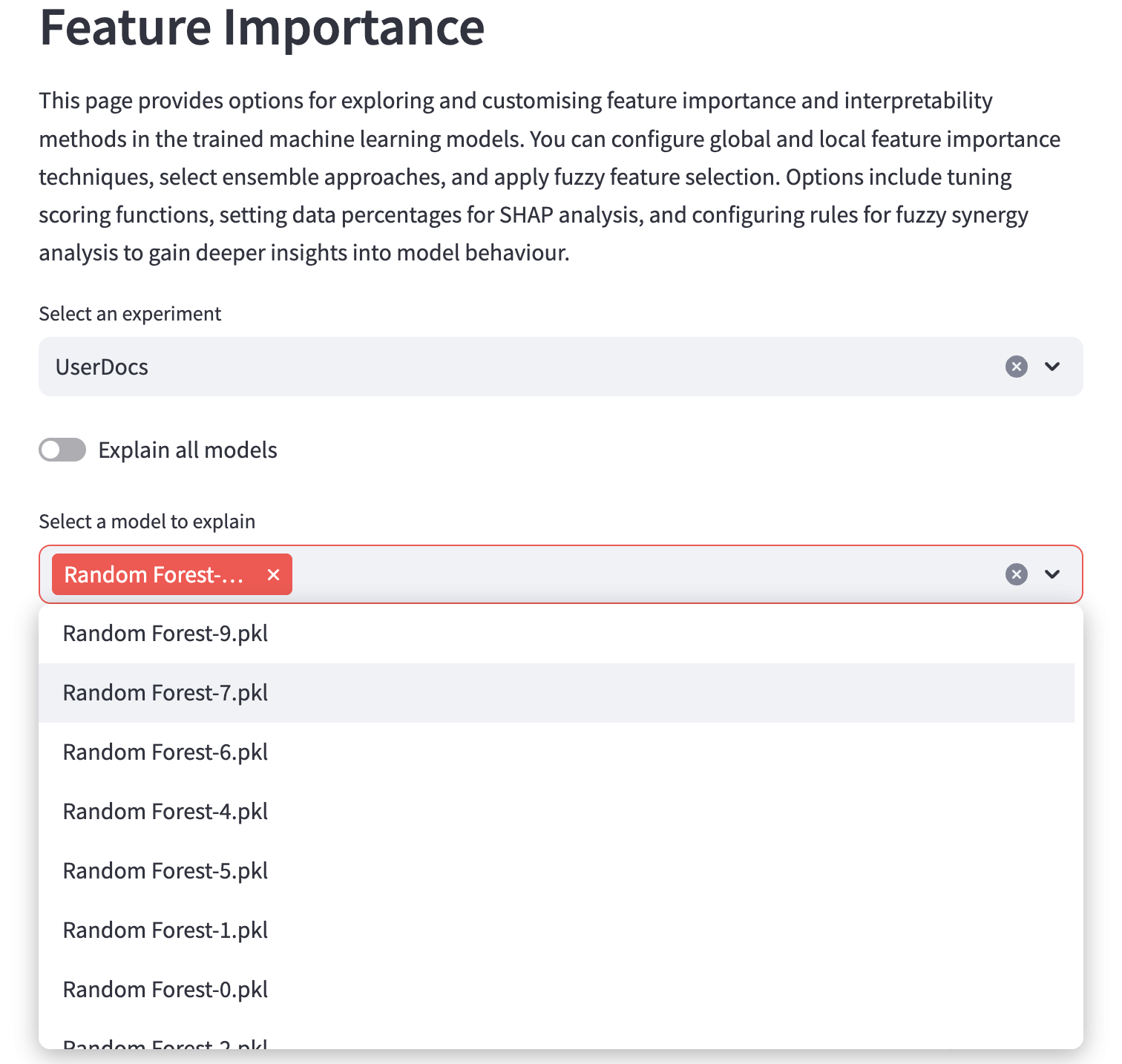This screenshot has width=1122, height=1064.
Task: Select Random Forest-5.pkl from the list
Action: pos(165,870)
